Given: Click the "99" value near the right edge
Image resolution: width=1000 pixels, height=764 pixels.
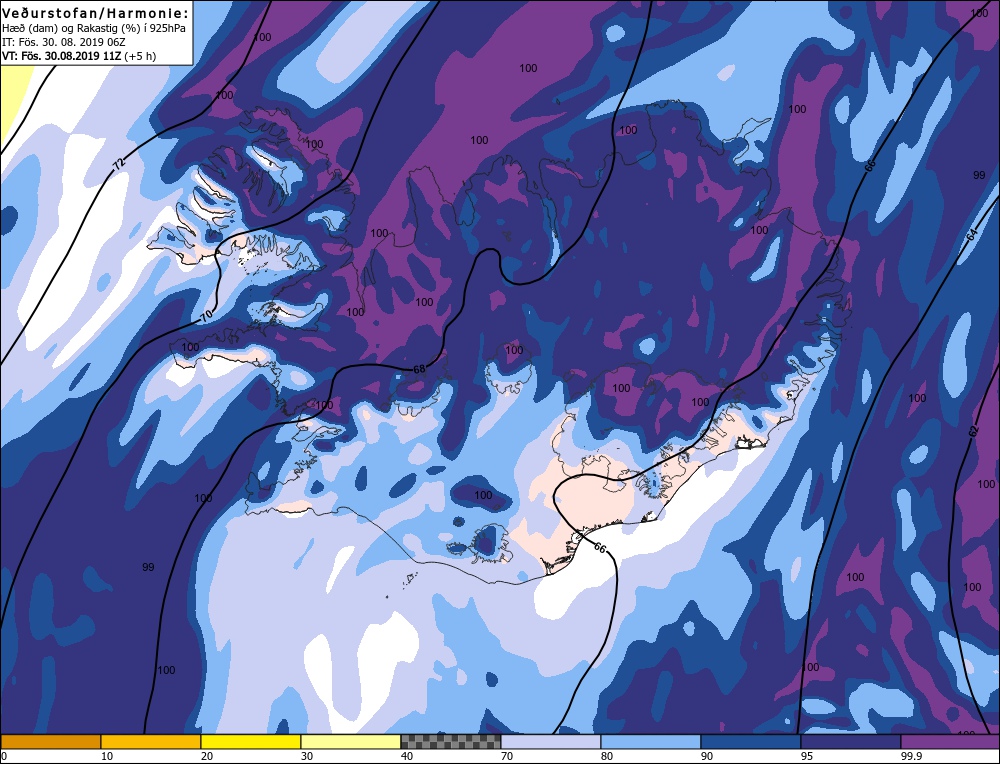Looking at the screenshot, I should pyautogui.click(x=979, y=175).
